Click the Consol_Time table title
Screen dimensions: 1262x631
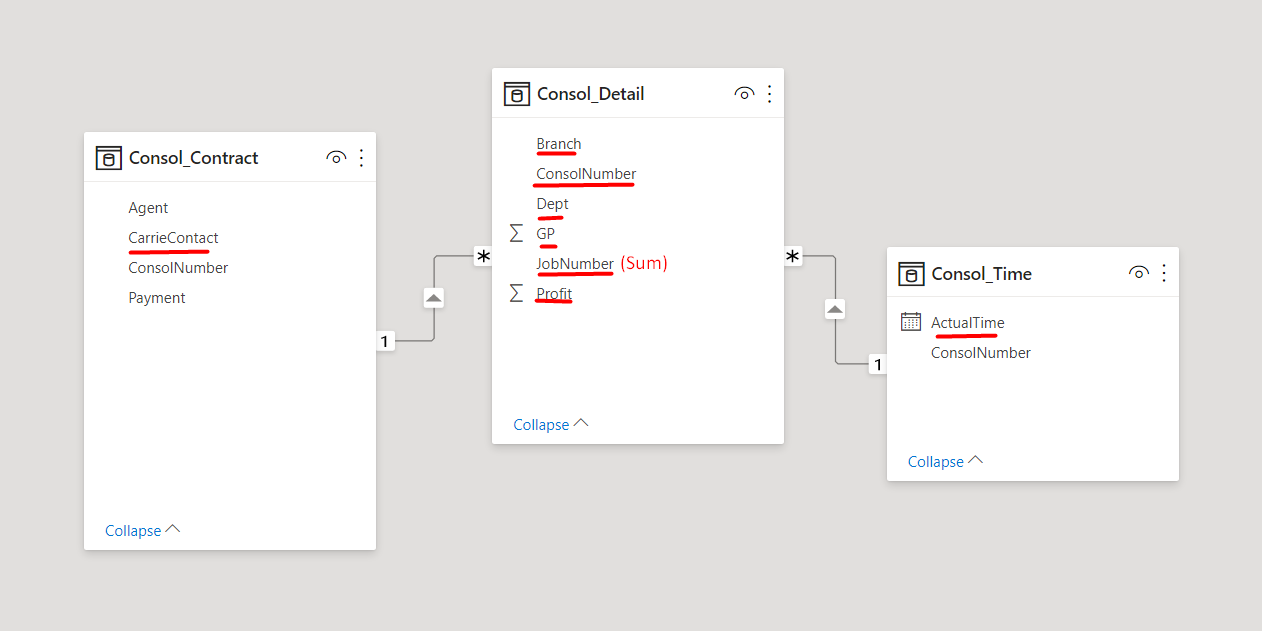(x=982, y=274)
